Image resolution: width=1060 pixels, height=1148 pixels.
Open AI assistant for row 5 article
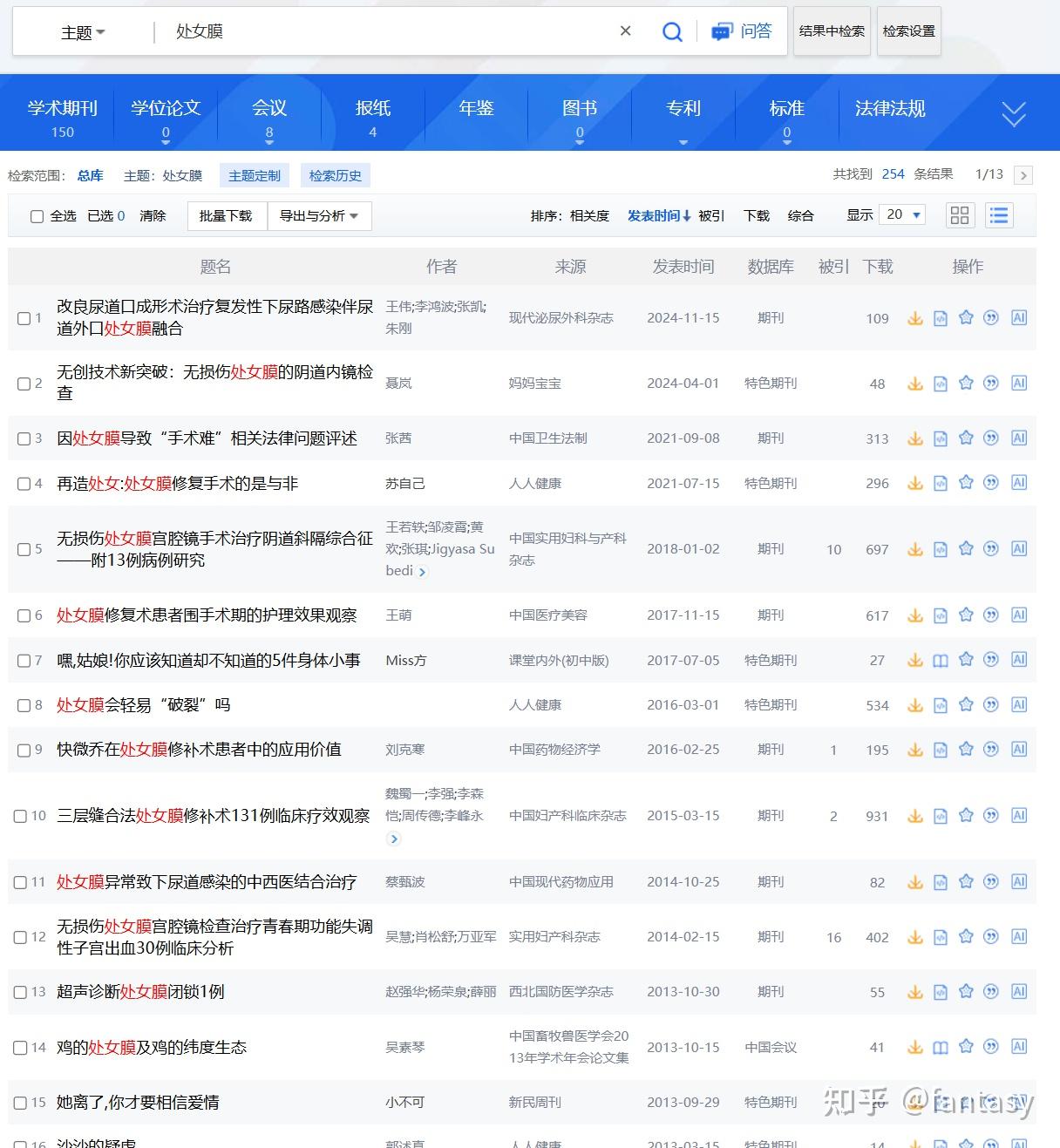pyautogui.click(x=1018, y=548)
